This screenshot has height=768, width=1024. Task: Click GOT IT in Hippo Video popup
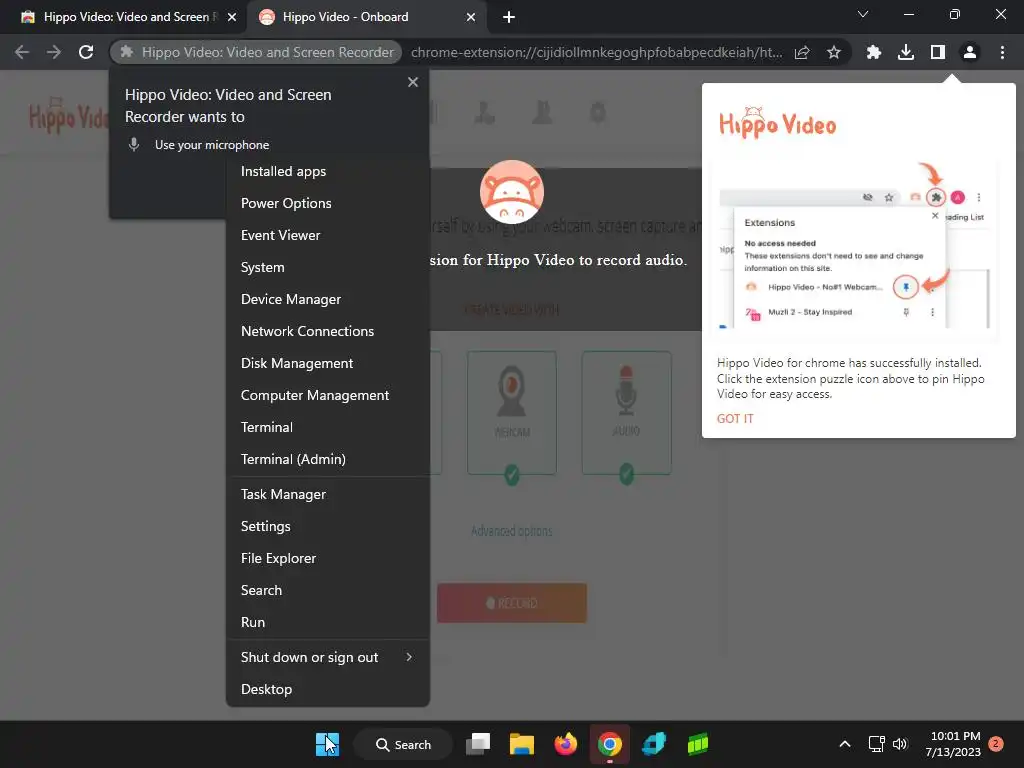[x=735, y=419]
